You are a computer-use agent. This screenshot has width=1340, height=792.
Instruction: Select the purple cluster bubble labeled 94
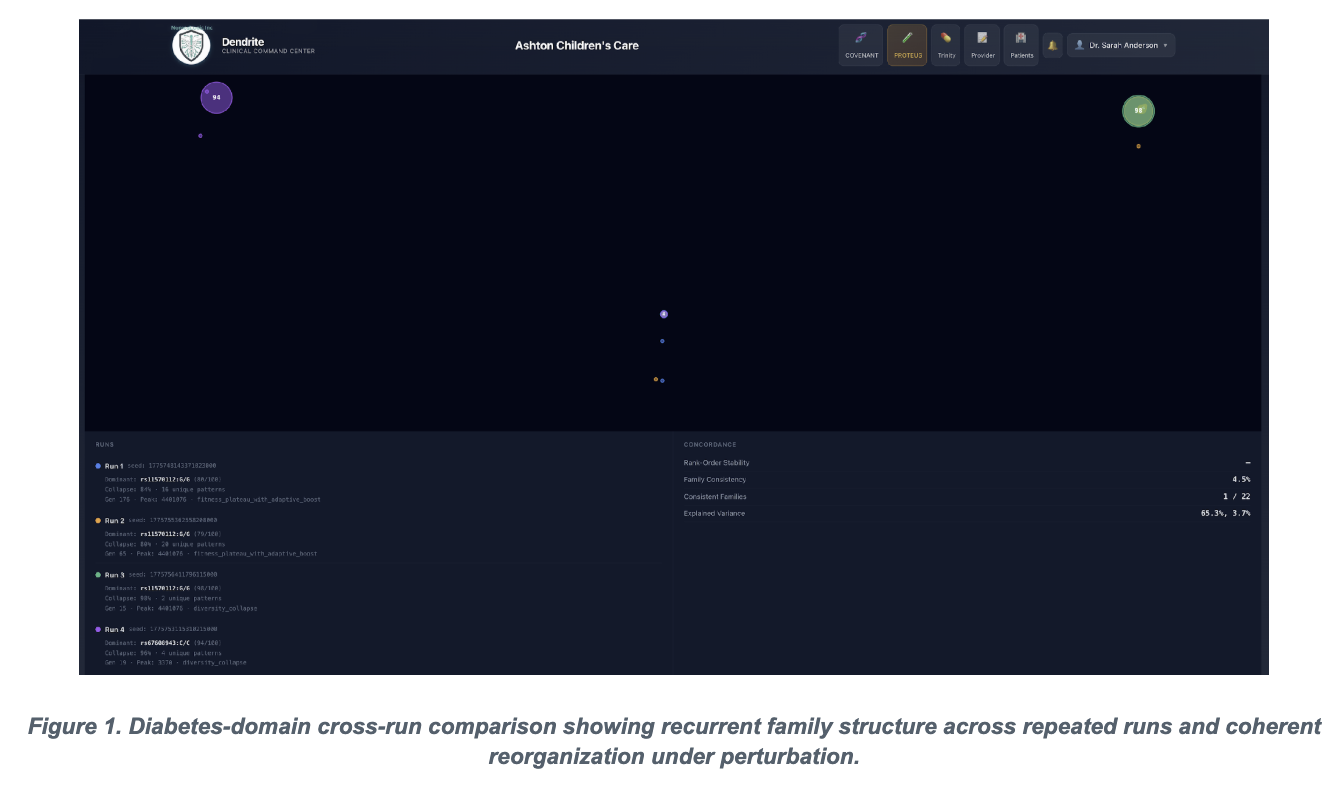[x=216, y=98]
